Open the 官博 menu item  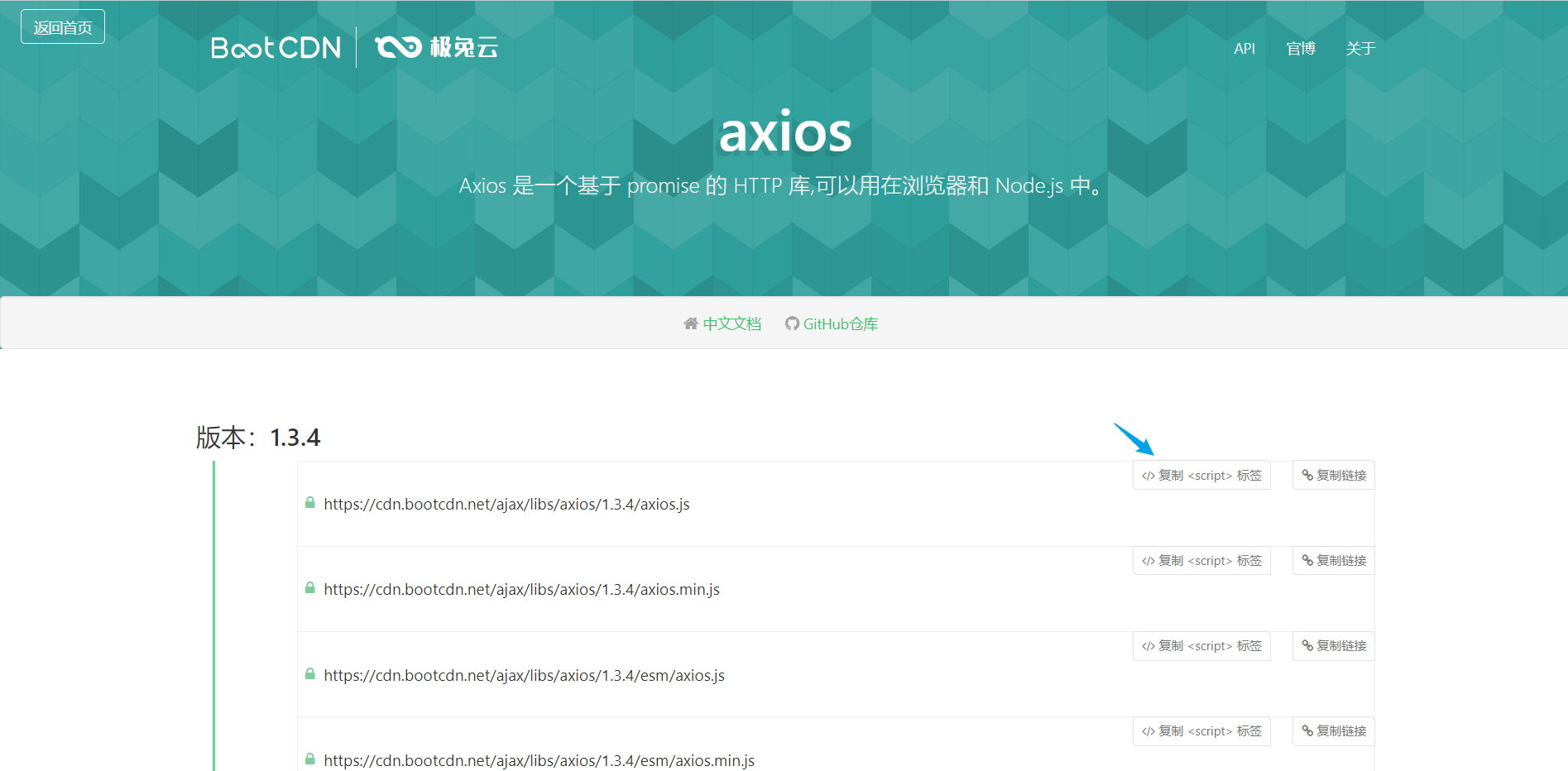tap(1301, 49)
